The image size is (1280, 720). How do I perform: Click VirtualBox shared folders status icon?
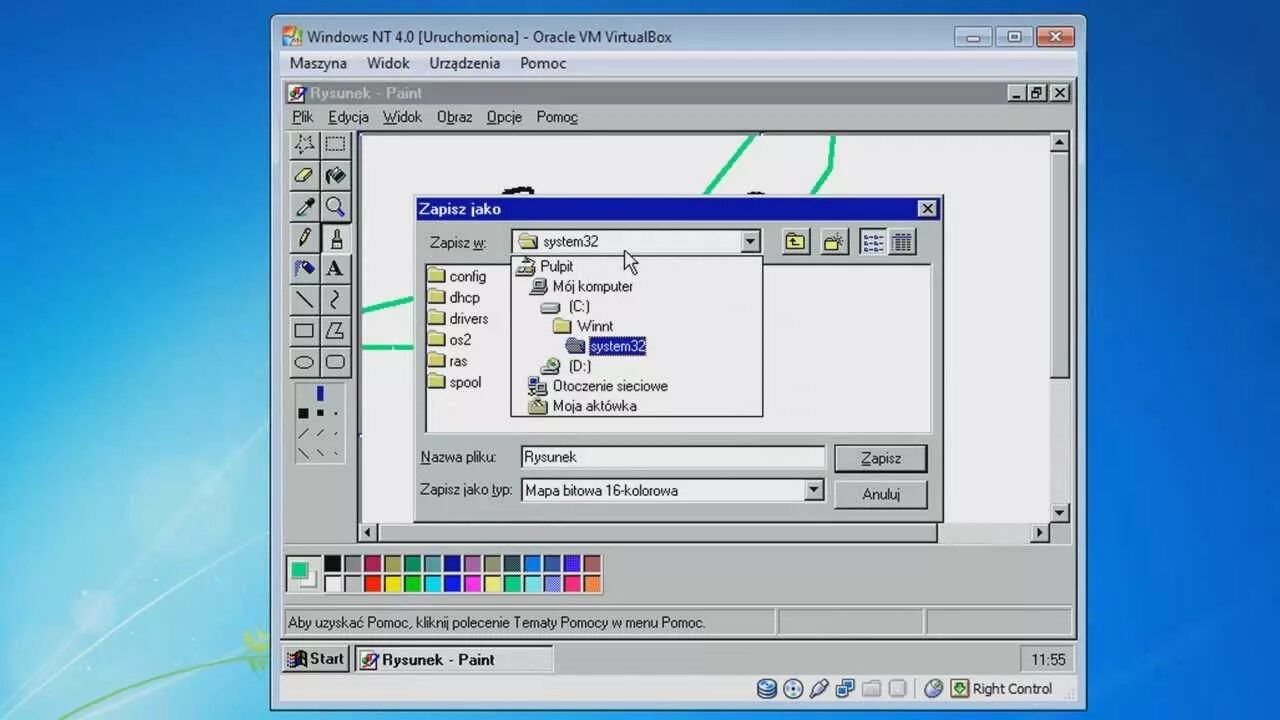pyautogui.click(x=871, y=688)
